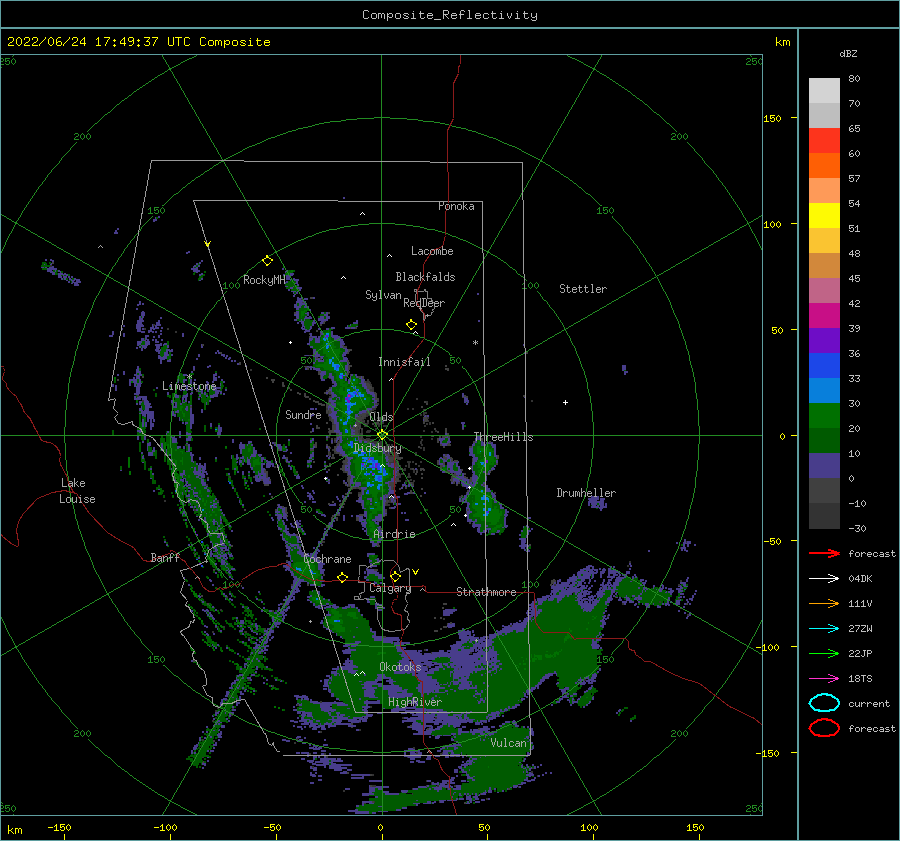Select the bright green 20-30 dBZ swatch
Image resolution: width=900 pixels, height=841 pixels.
824,416
